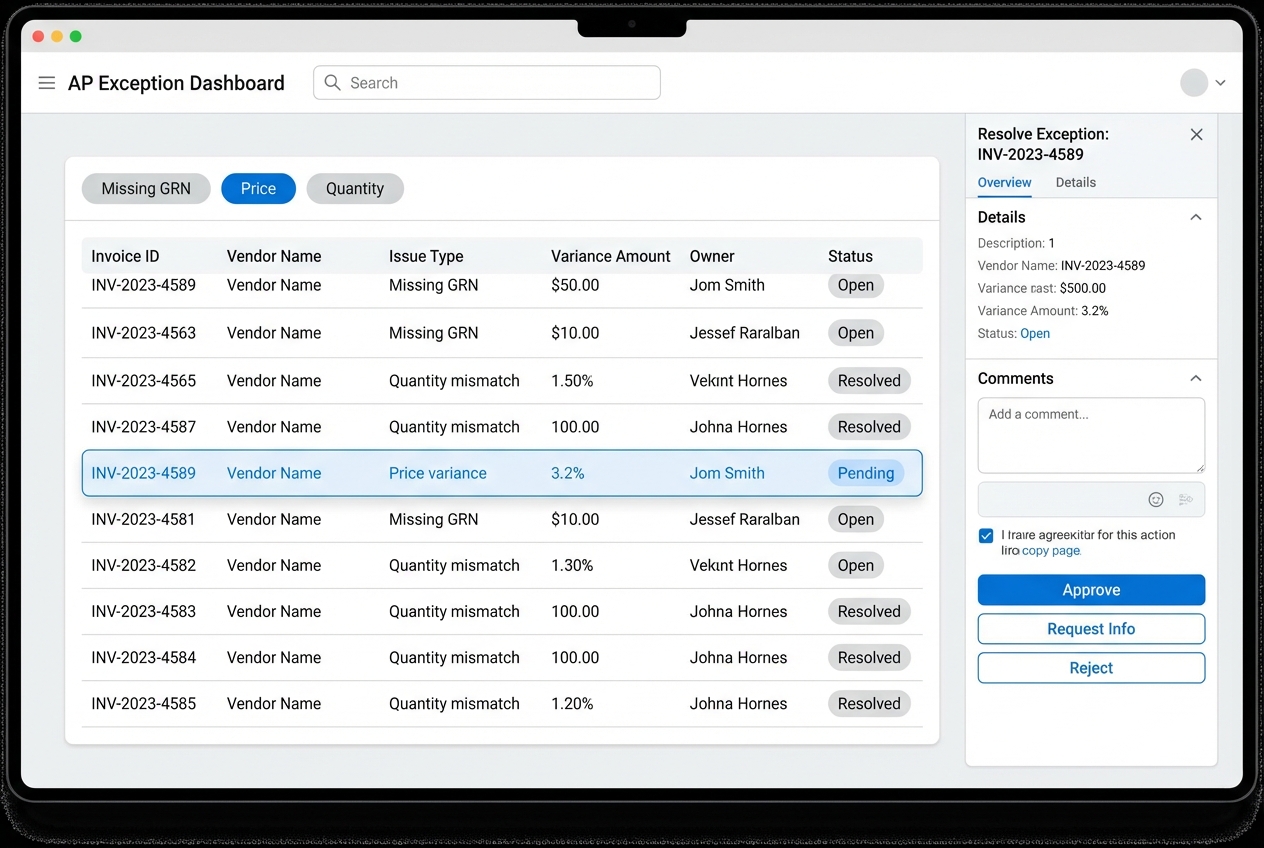The image size is (1264, 848).
Task: Open the emoji picker in the comment box
Action: click(1156, 499)
